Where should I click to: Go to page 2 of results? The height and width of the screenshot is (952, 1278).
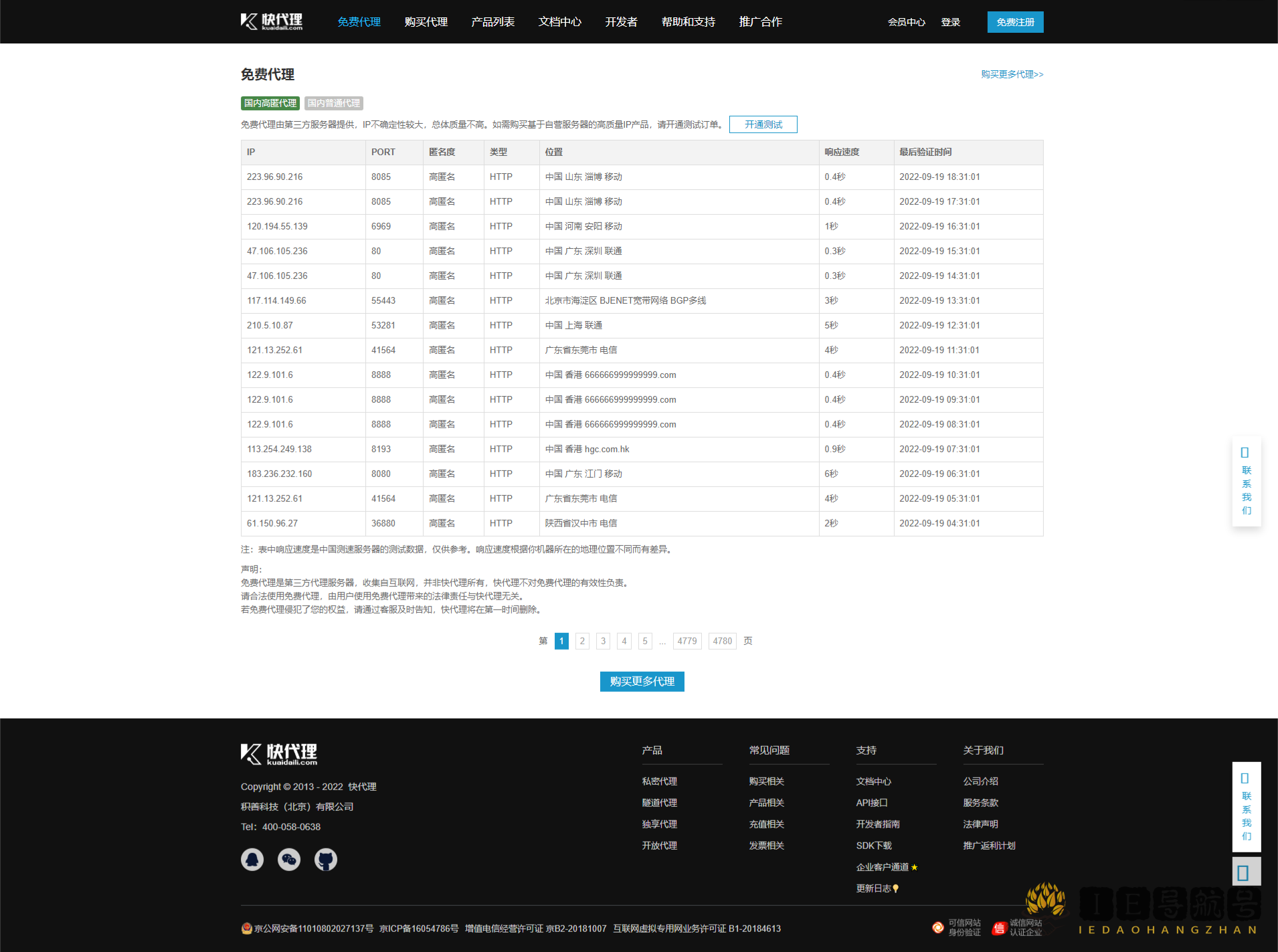(582, 641)
